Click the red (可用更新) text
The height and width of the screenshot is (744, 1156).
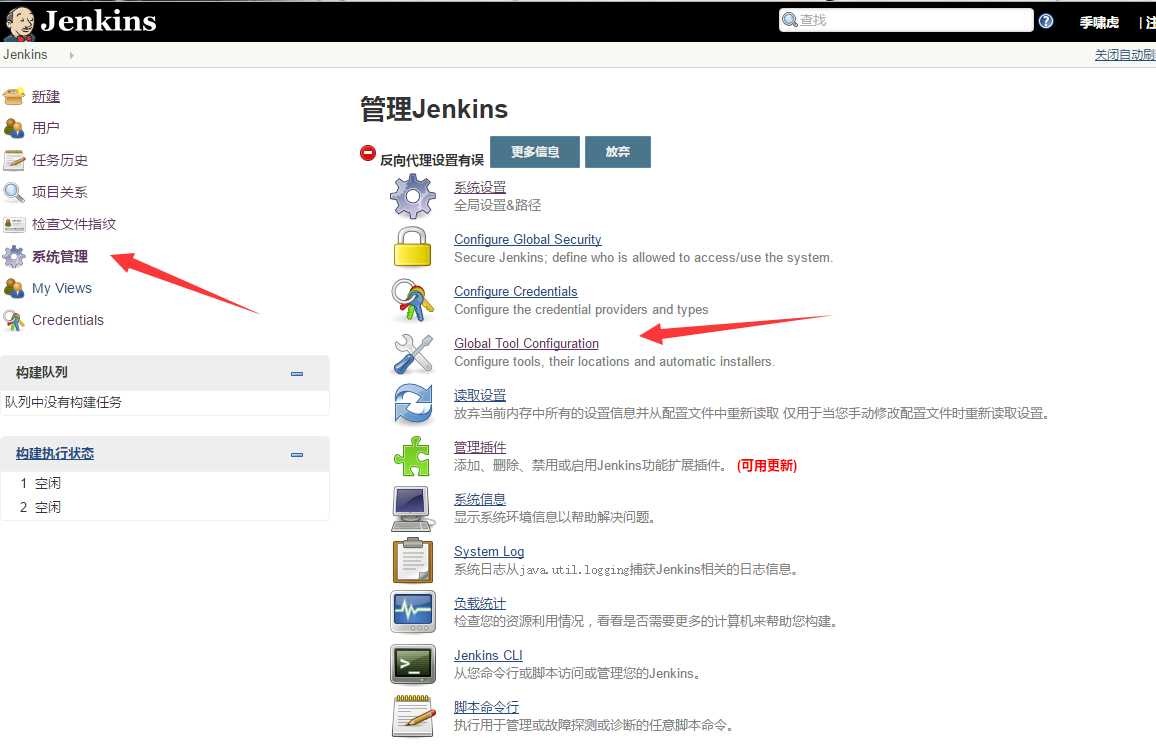point(767,465)
